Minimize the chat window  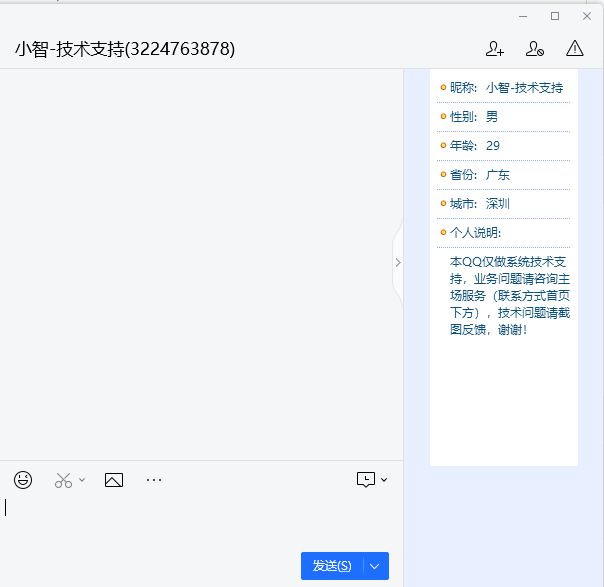(523, 16)
